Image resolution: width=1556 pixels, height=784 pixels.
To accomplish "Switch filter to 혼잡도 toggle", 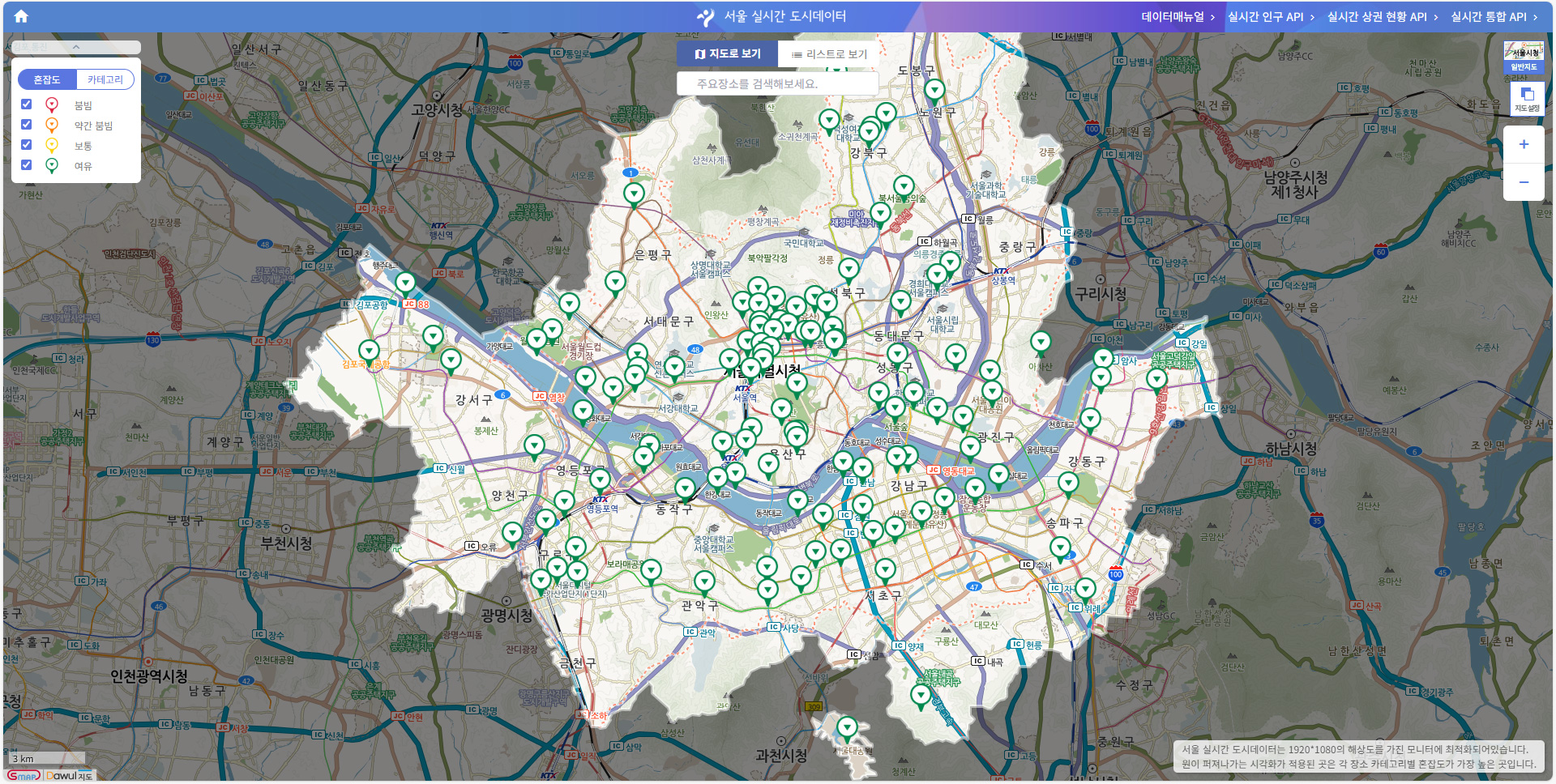I will pyautogui.click(x=47, y=79).
